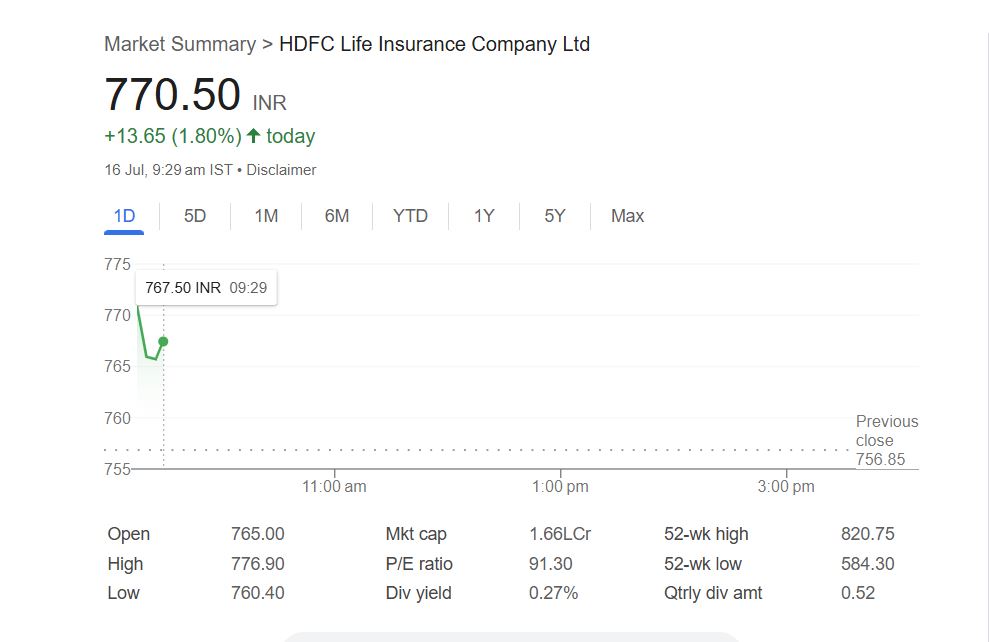
Task: Select the YTD tab
Action: pos(410,216)
